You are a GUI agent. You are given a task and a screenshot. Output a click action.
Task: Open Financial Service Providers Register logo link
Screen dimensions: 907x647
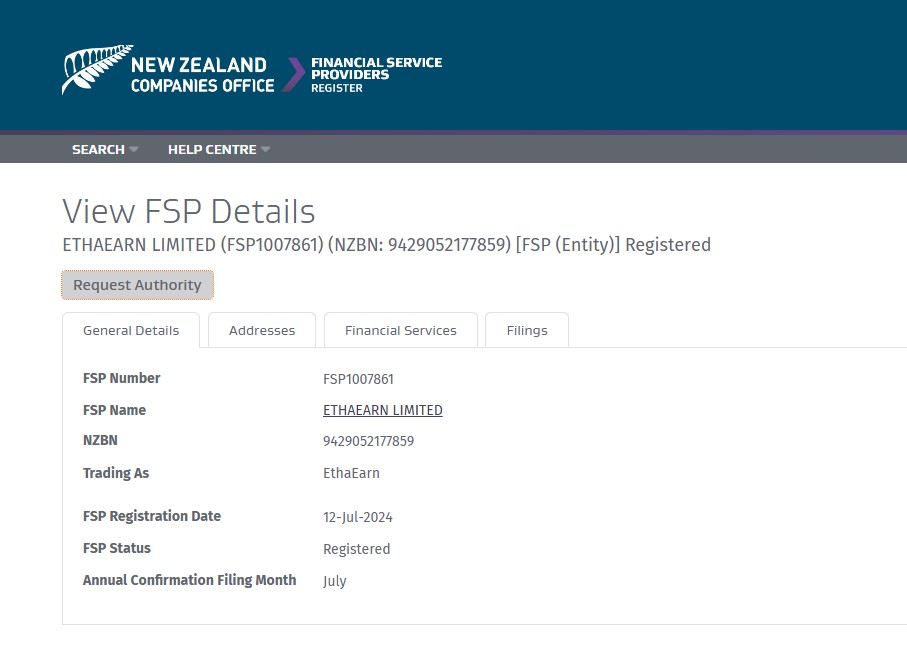pyautogui.click(x=376, y=75)
